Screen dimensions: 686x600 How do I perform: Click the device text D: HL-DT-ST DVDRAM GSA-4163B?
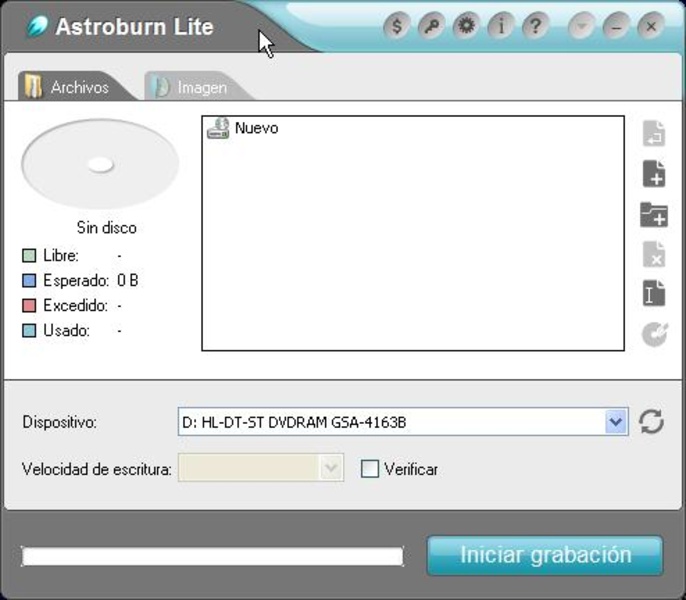coord(294,422)
